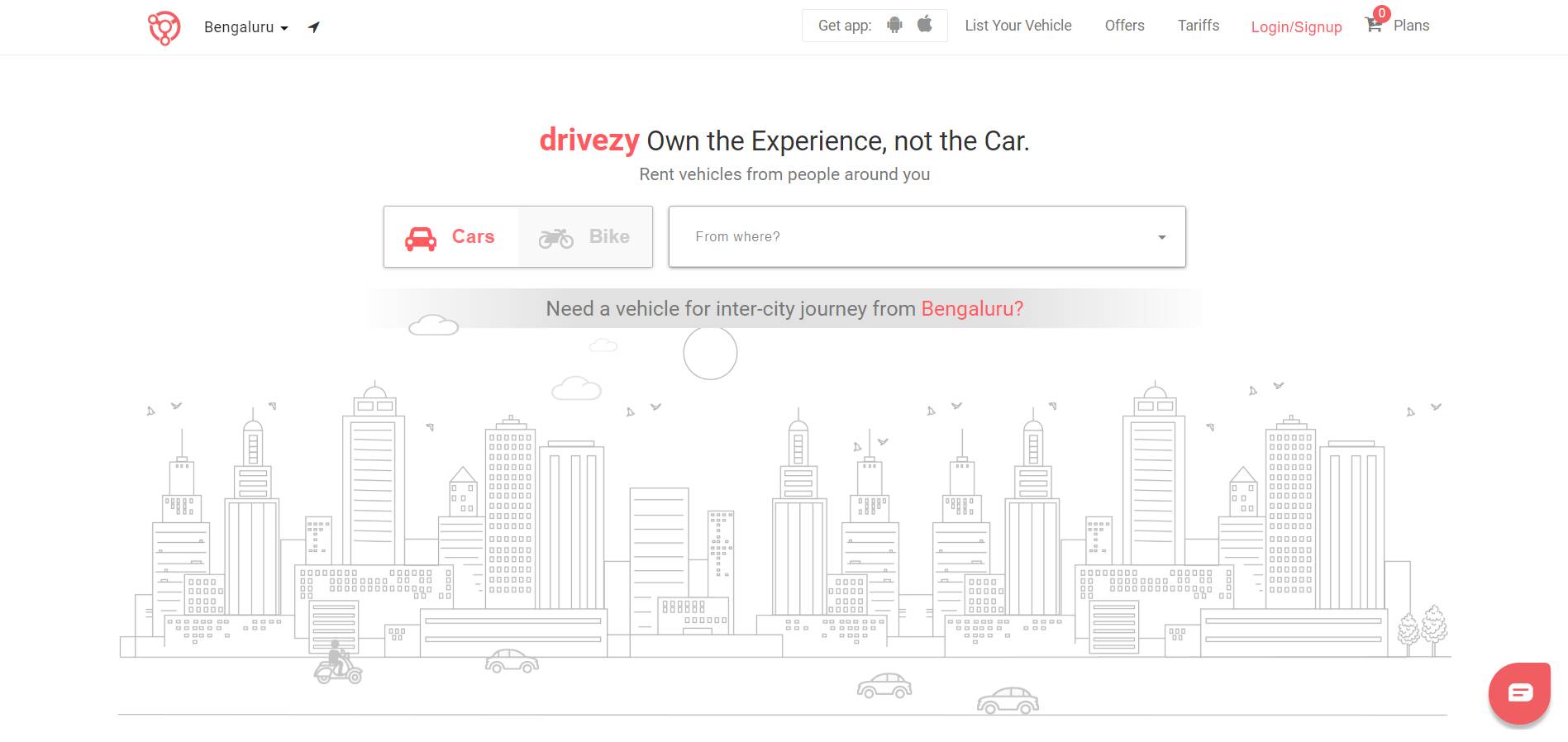This screenshot has width=1568, height=742.
Task: Open the shopping cart icon
Action: [1373, 26]
